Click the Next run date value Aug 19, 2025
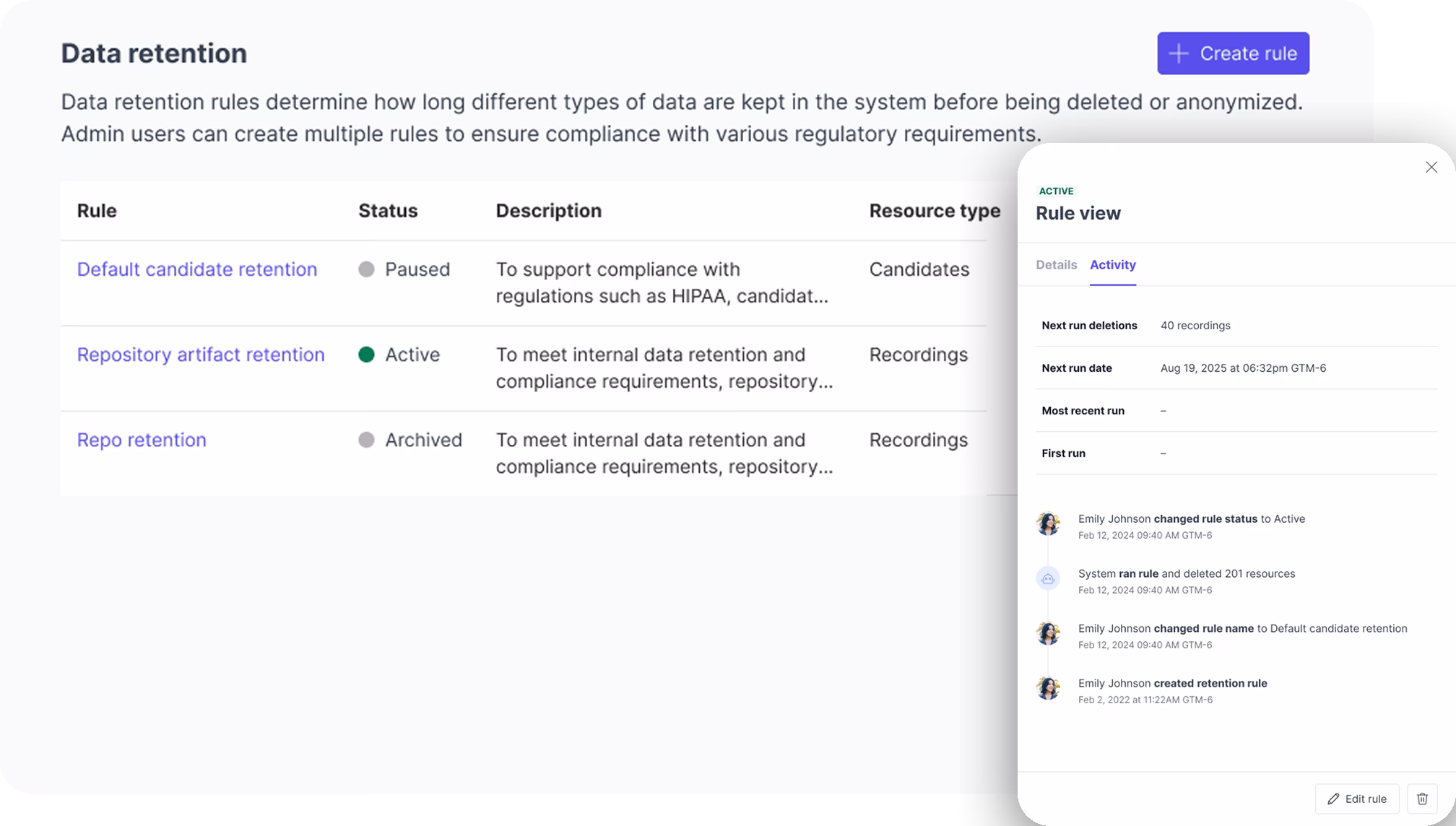The height and width of the screenshot is (826, 1456). point(1243,368)
